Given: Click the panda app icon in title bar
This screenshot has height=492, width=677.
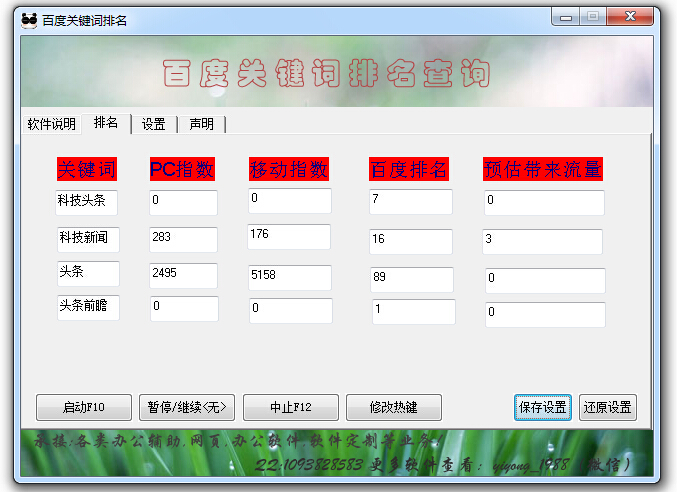Looking at the screenshot, I should coord(29,20).
